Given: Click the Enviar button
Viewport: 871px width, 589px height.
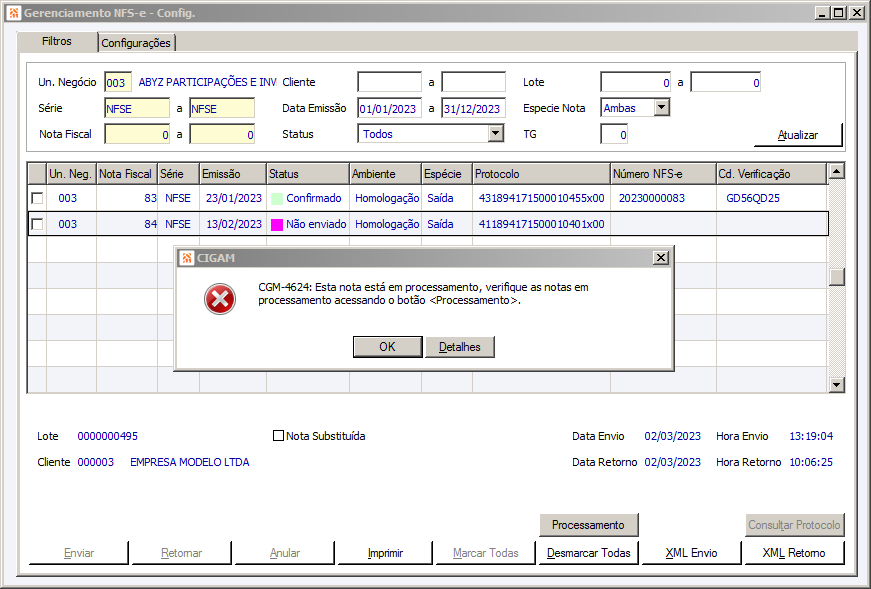Looking at the screenshot, I should tap(79, 553).
